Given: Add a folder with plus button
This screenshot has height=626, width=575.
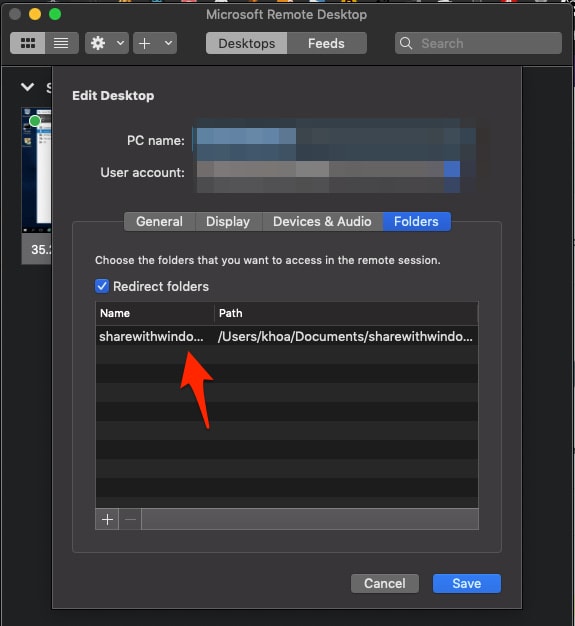Looking at the screenshot, I should (107, 519).
